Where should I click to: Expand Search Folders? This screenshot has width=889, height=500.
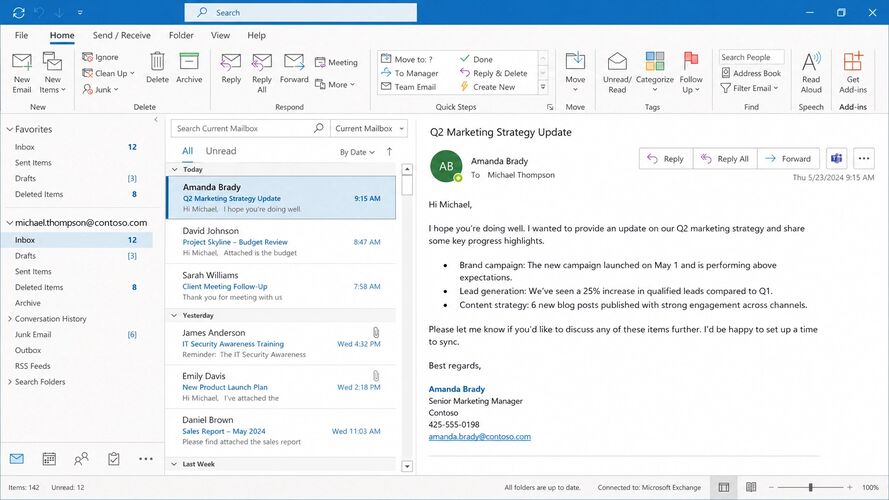point(10,382)
